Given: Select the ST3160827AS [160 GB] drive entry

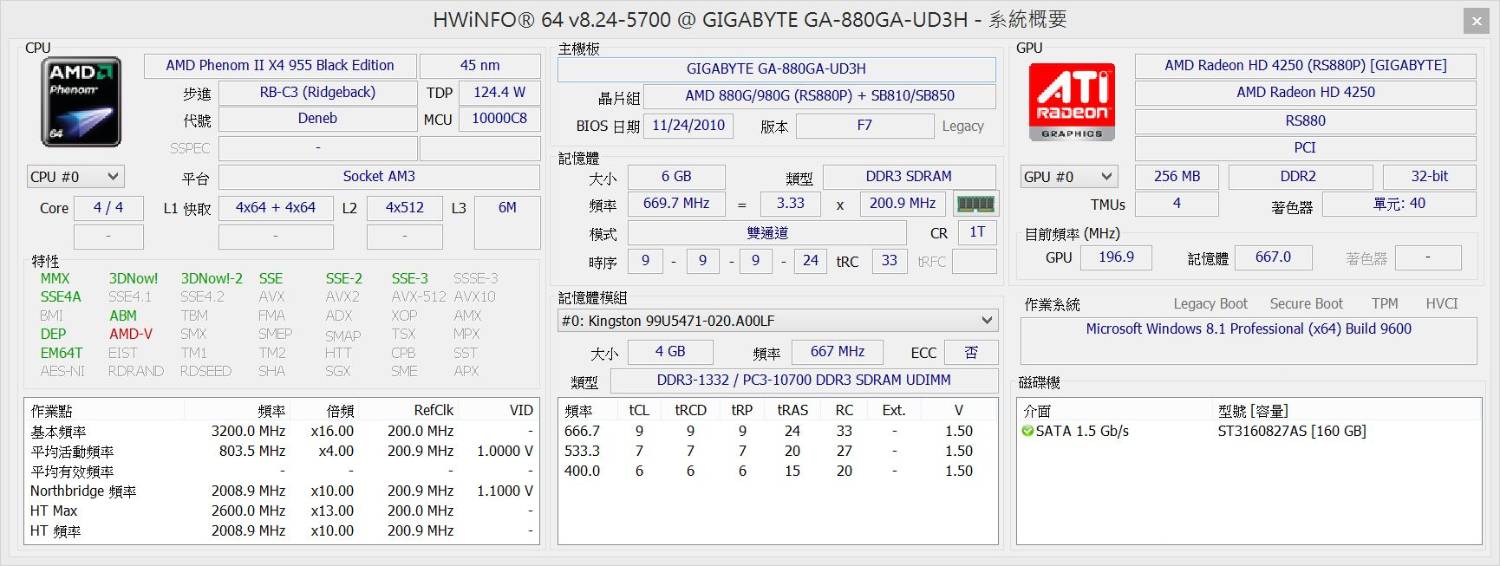Looking at the screenshot, I should pyautogui.click(x=1291, y=431).
